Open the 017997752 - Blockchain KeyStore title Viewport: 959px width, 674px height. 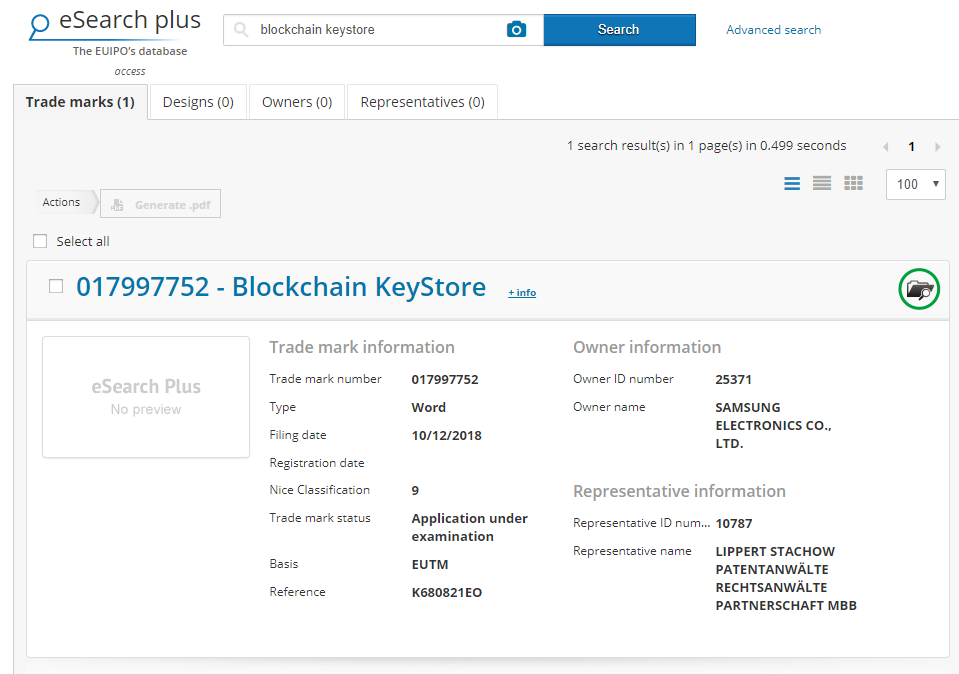(x=281, y=287)
